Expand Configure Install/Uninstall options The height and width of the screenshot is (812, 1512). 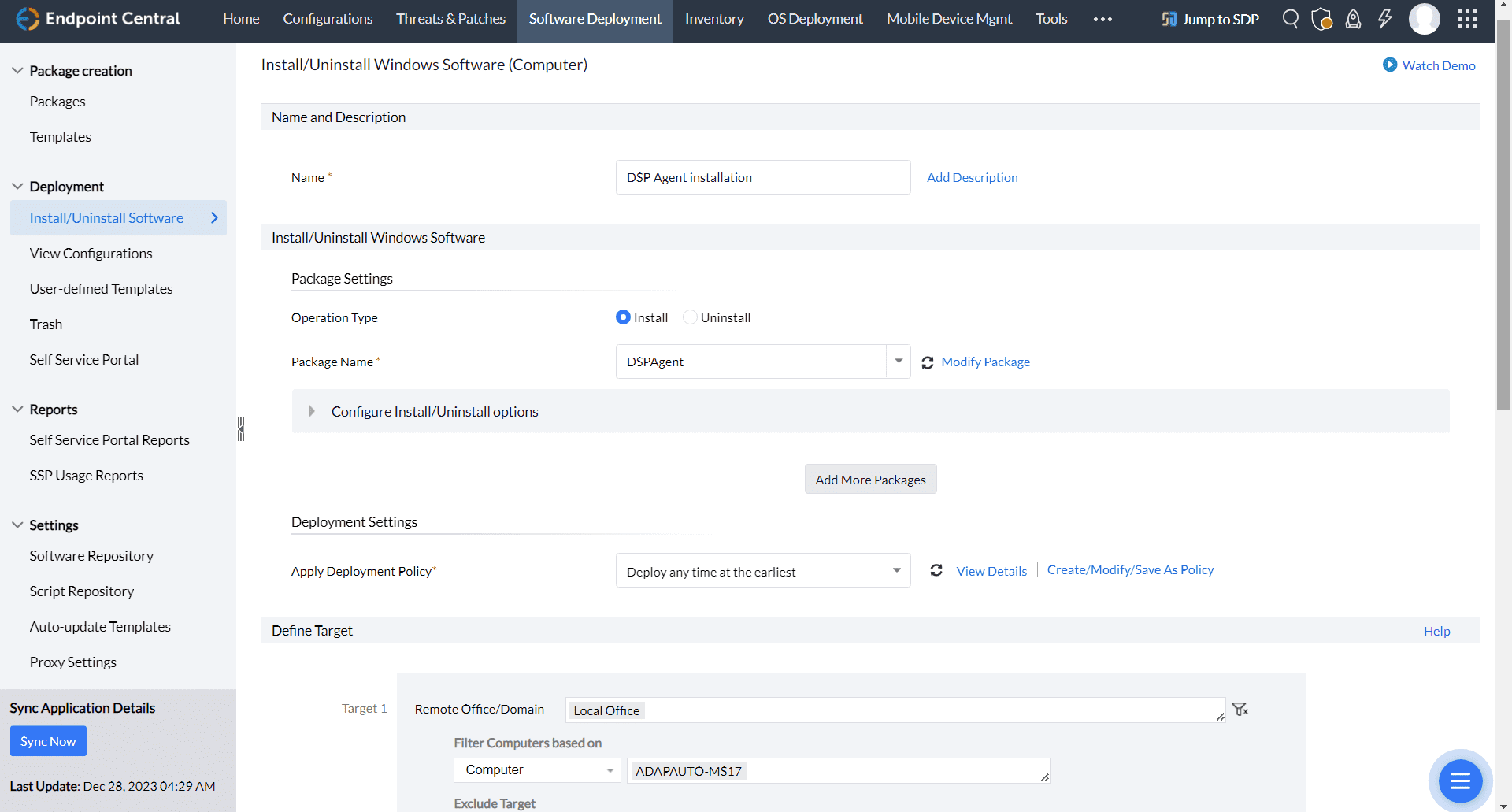(x=313, y=411)
